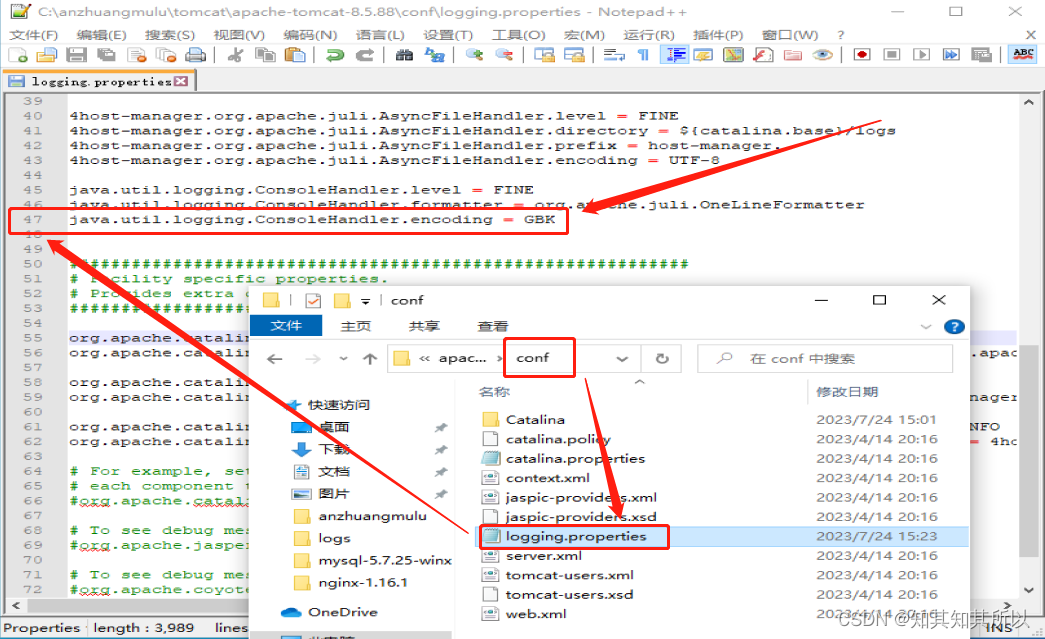Toggle macro recording red dot
The height and width of the screenshot is (639, 1045).
click(x=862, y=55)
